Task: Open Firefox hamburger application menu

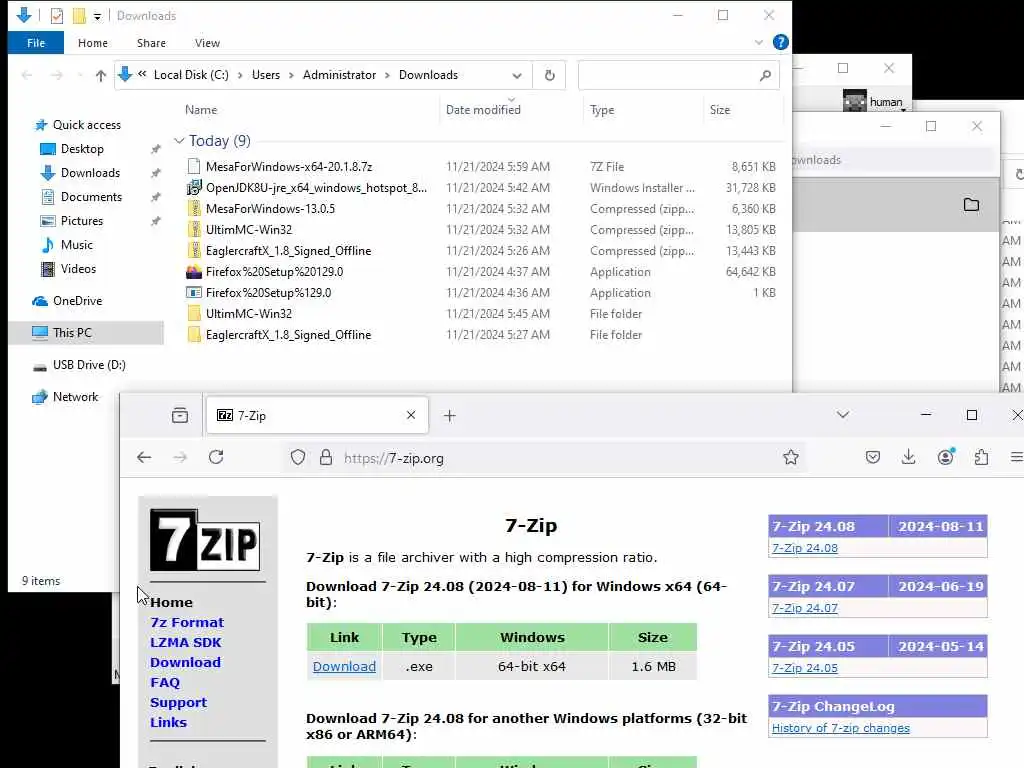Action: (x=1016, y=457)
